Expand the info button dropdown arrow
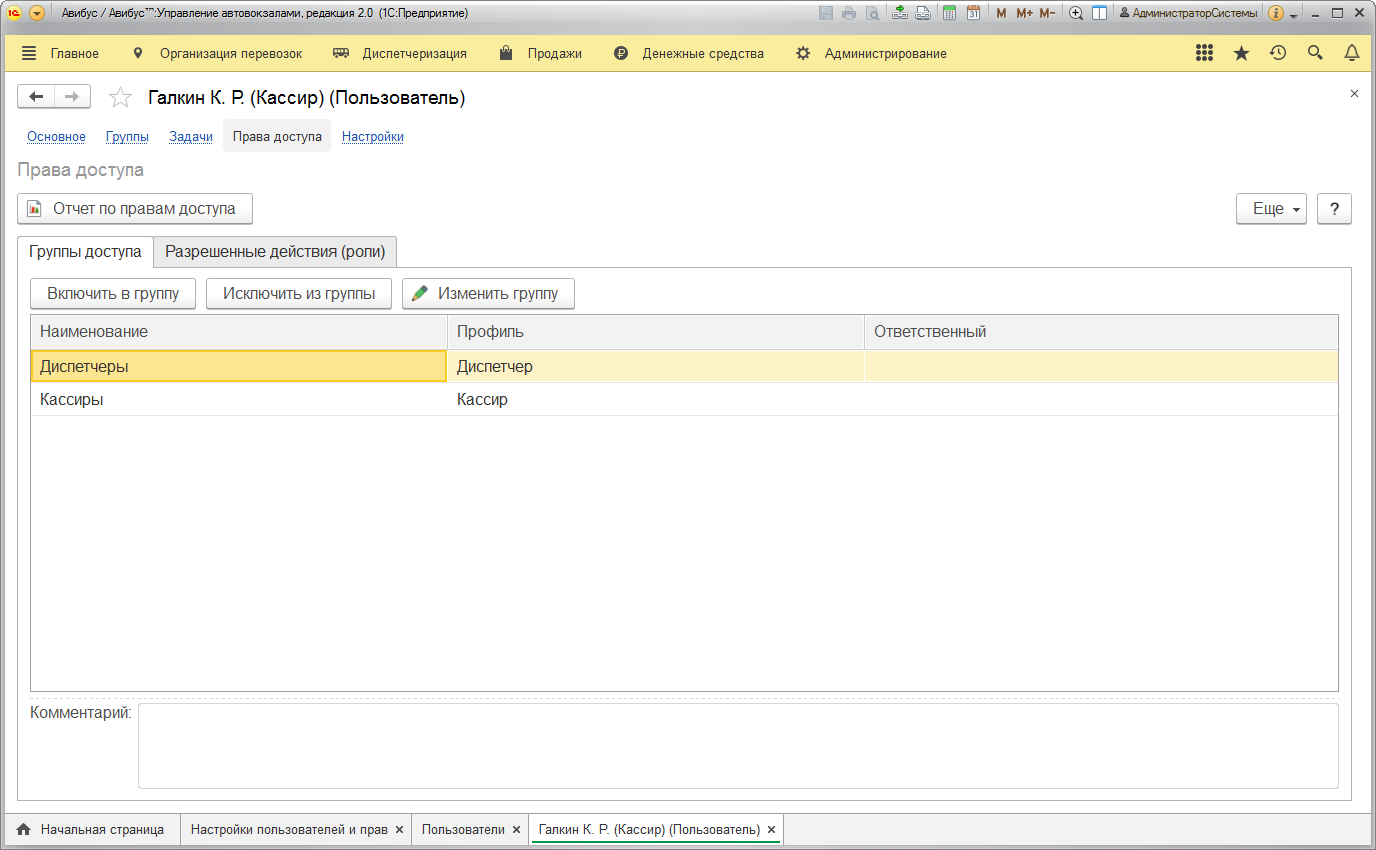The height and width of the screenshot is (850, 1376). [1294, 15]
